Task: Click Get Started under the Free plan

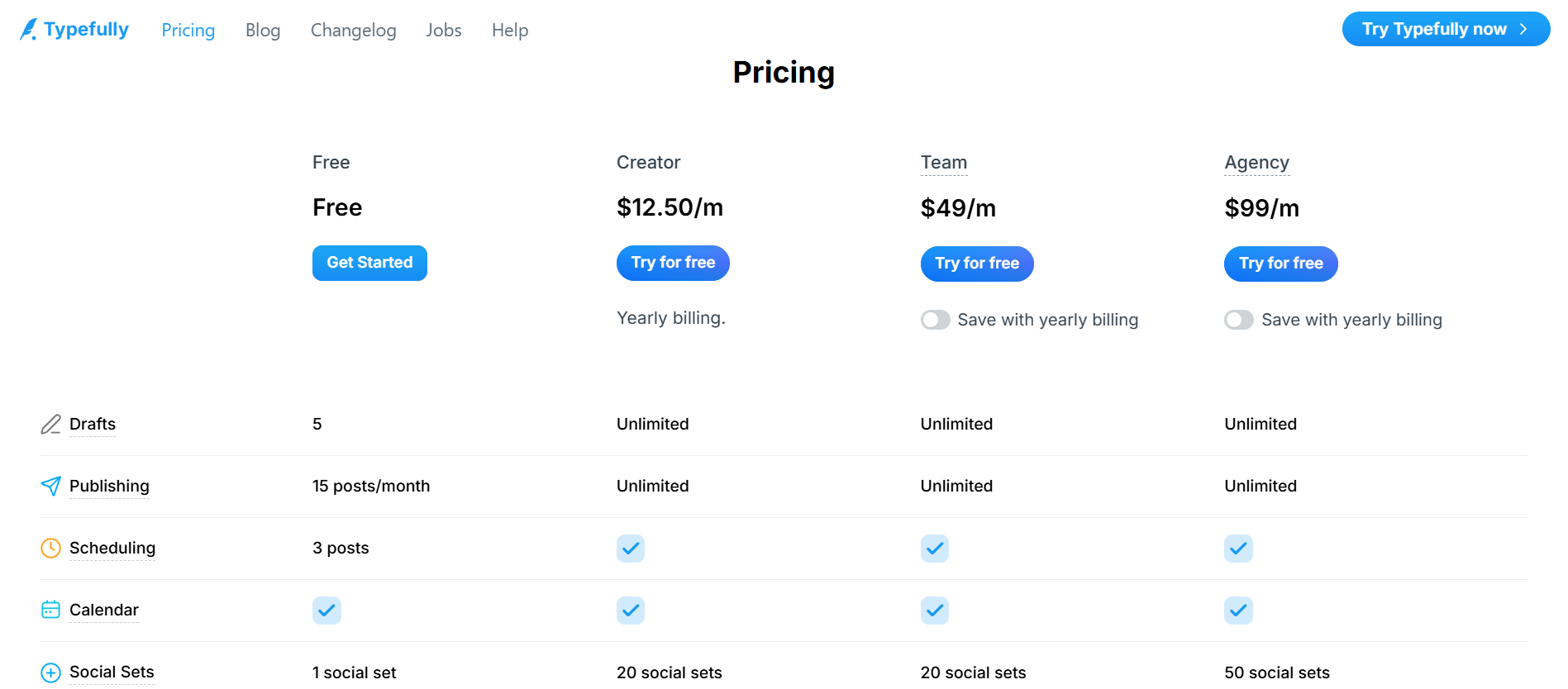Action: tap(369, 263)
